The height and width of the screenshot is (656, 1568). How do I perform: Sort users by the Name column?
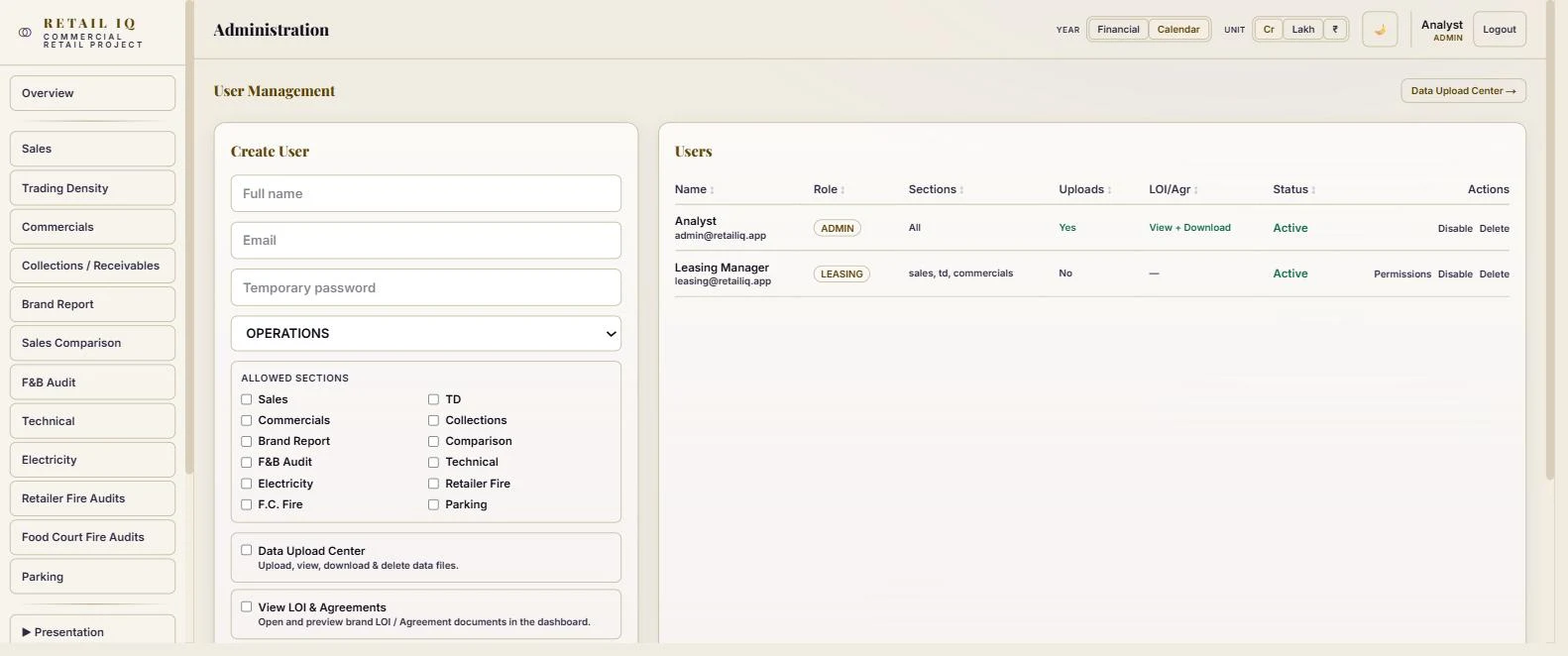tap(694, 189)
